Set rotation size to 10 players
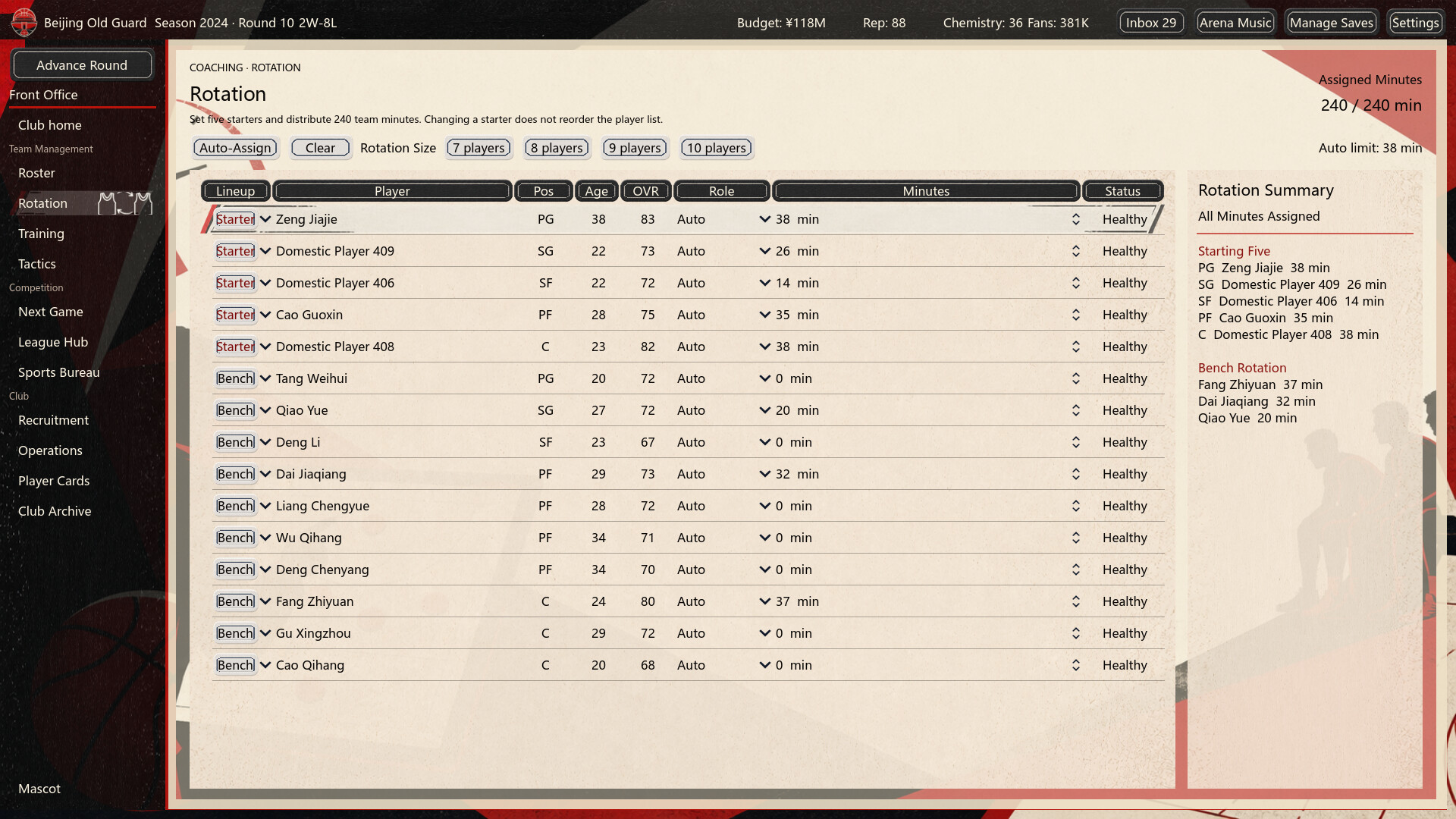1456x819 pixels. pos(717,148)
